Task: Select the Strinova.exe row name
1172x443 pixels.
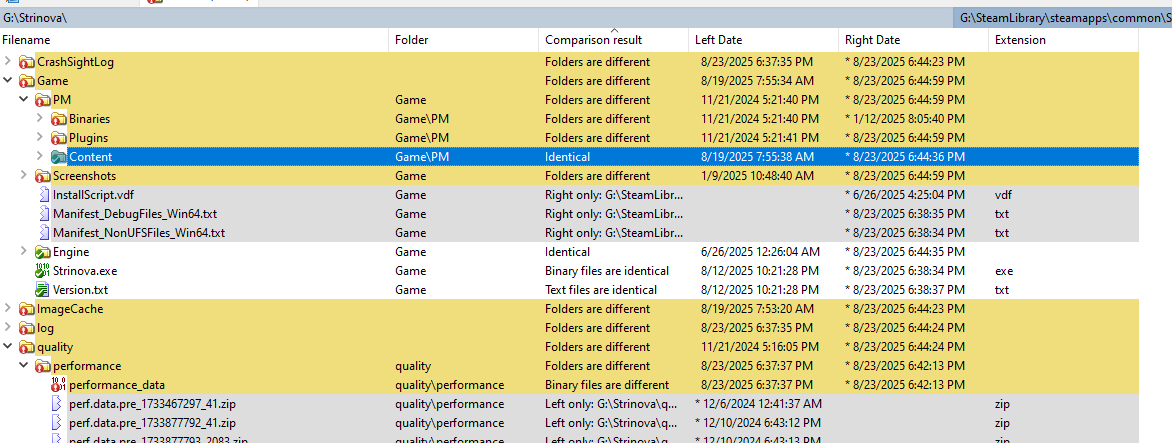Action: 85,270
